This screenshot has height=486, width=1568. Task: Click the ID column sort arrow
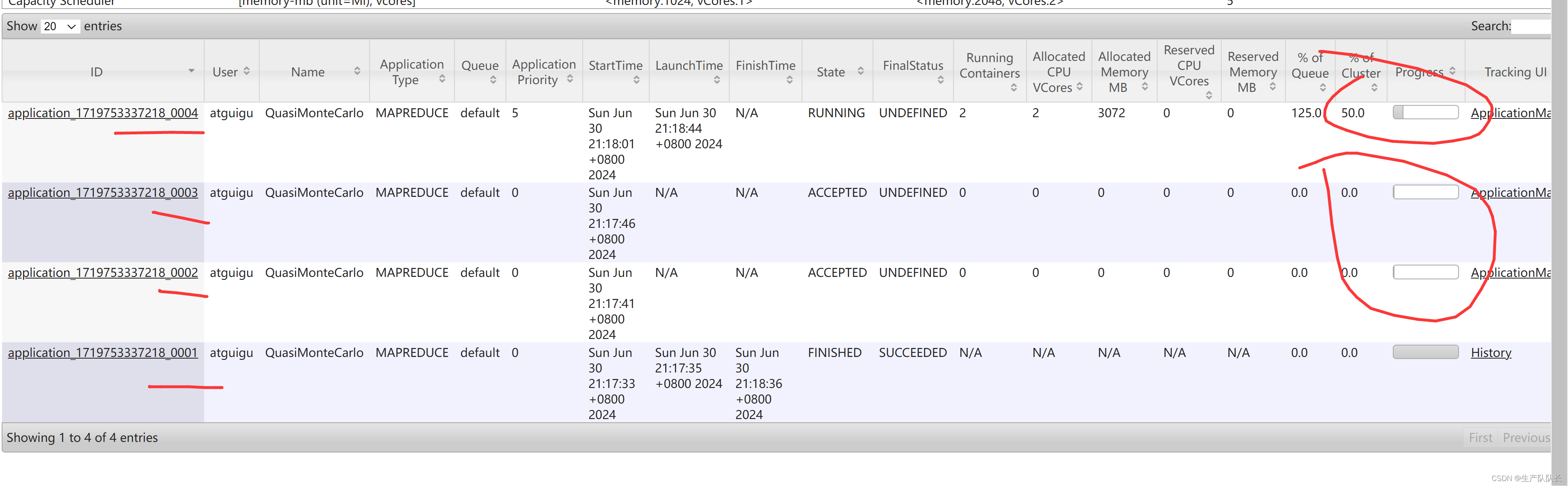pyautogui.click(x=191, y=71)
